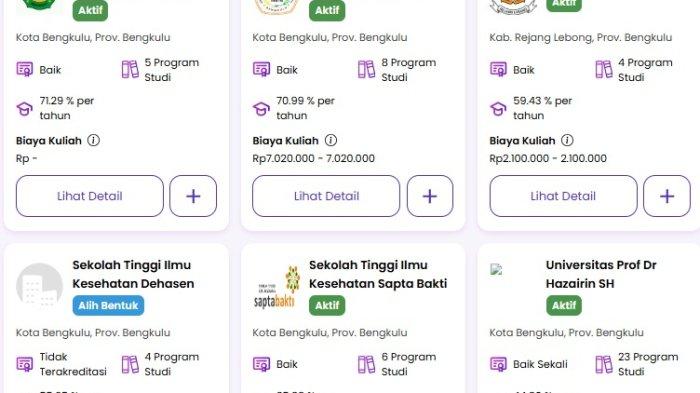Click the books icon beside 23 Program Studi
700x393 pixels.
tap(604, 364)
